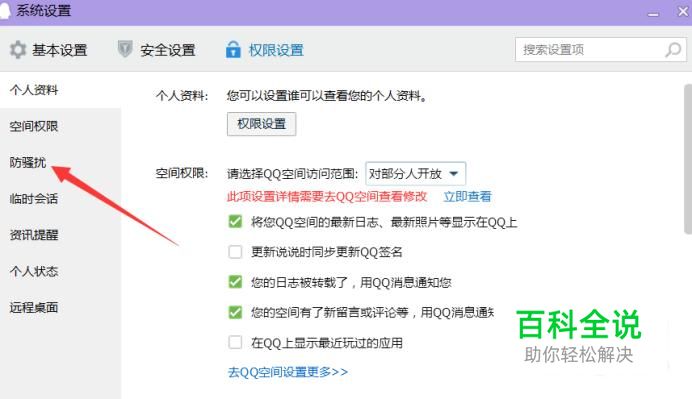Select the 权限设置 tab
The image size is (692, 399).
pos(265,49)
